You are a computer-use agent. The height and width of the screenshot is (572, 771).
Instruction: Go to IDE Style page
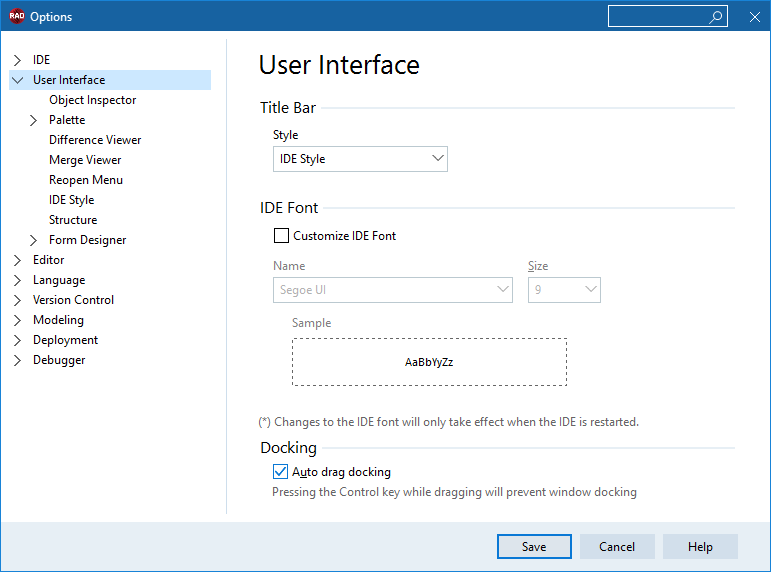point(71,200)
